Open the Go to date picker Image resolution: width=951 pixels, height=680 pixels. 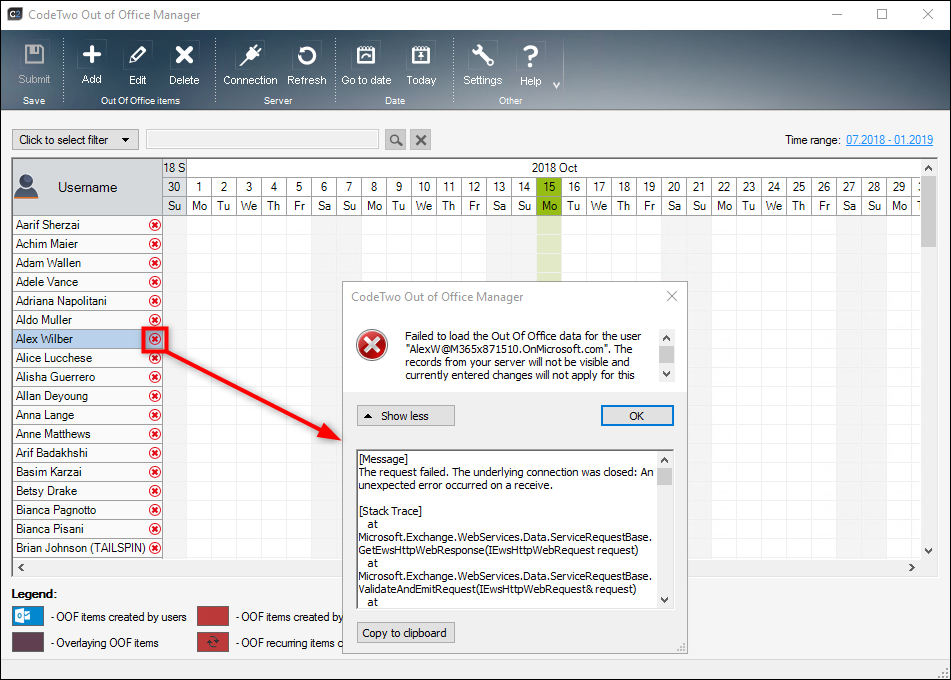(x=366, y=64)
